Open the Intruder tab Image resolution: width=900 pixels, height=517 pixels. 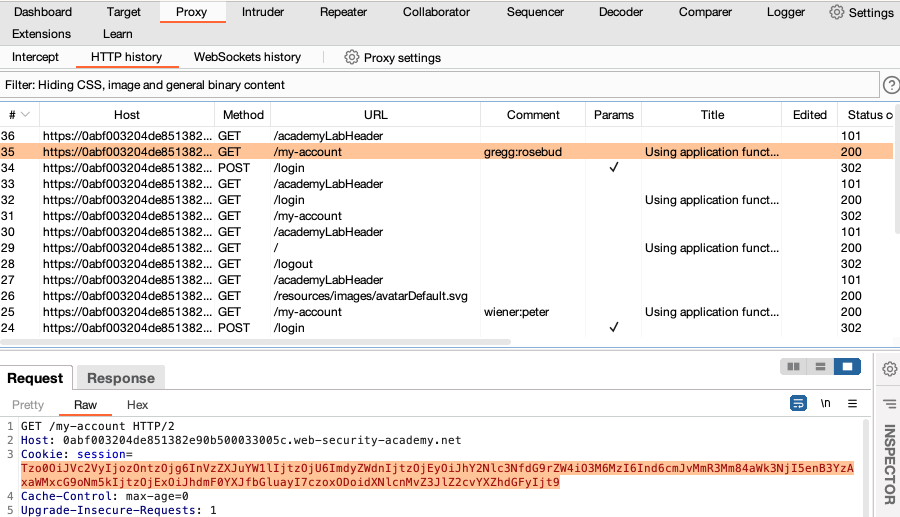click(x=263, y=12)
